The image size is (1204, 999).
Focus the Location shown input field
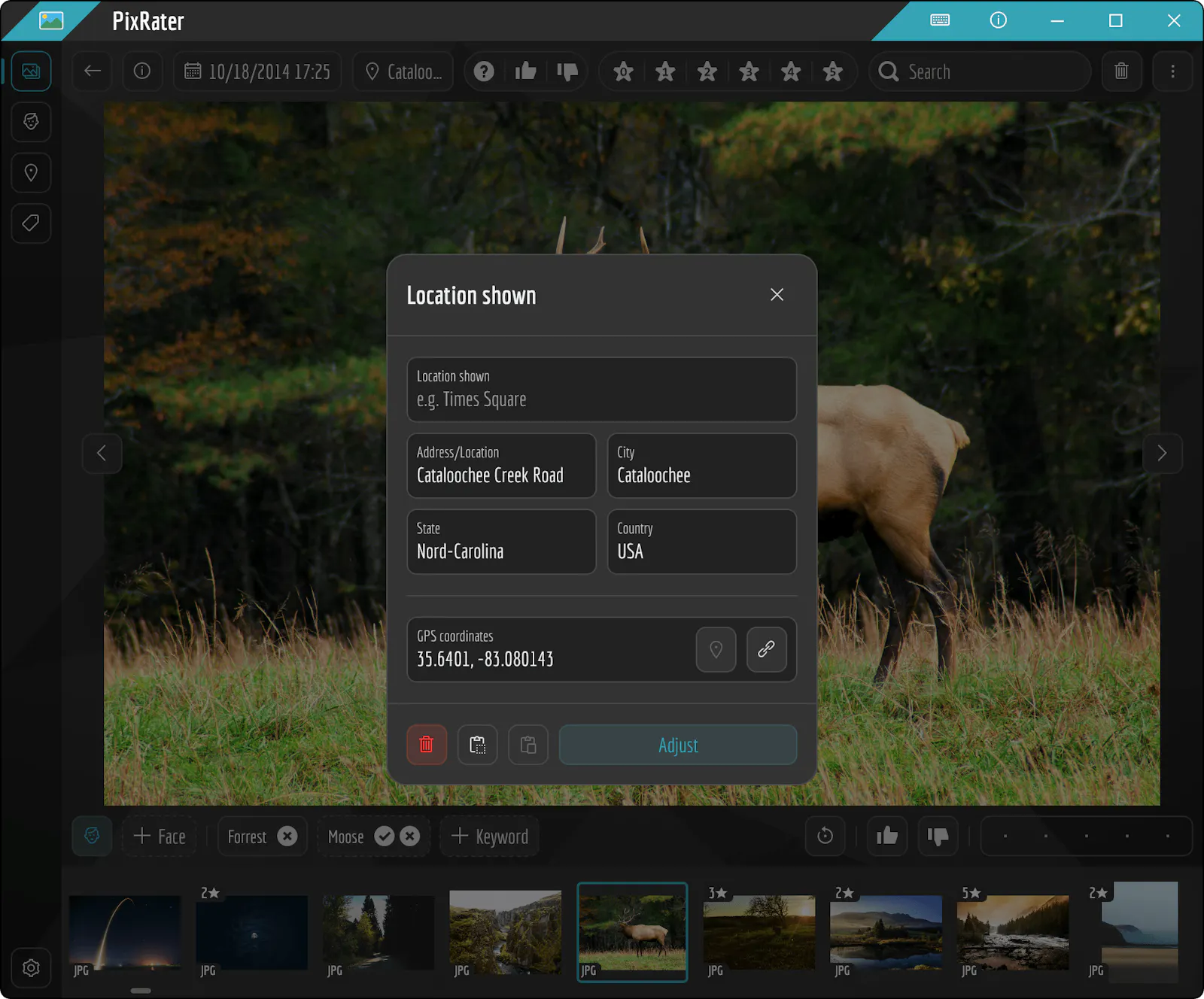[602, 390]
